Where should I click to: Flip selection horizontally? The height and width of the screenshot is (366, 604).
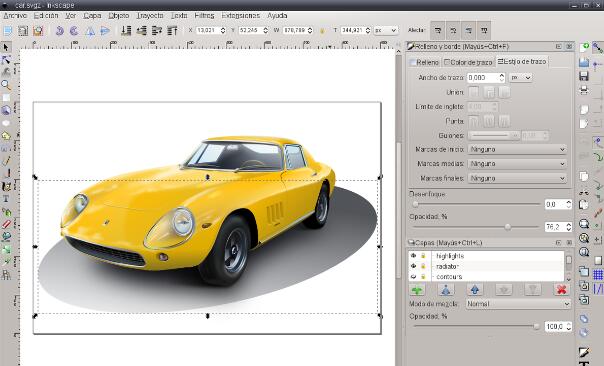(90, 30)
